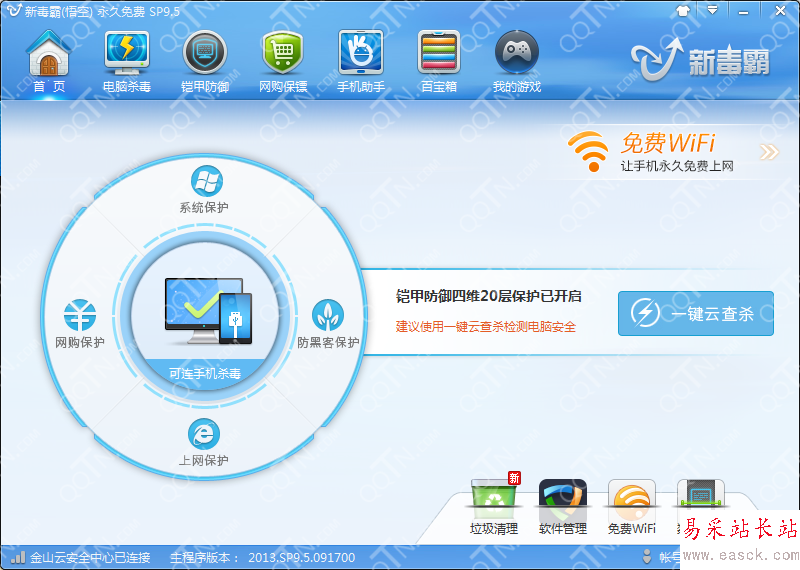Click 主程序版本 label
This screenshot has width=800, height=570.
coord(204,557)
